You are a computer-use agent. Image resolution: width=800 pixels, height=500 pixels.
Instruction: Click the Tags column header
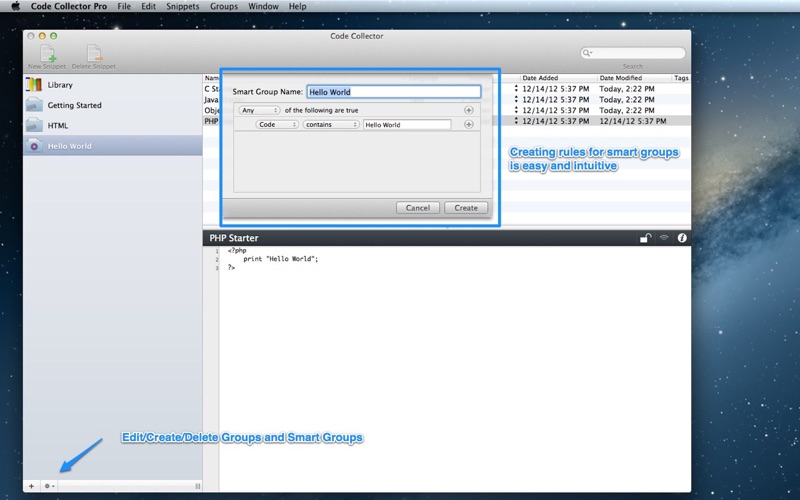coord(681,78)
